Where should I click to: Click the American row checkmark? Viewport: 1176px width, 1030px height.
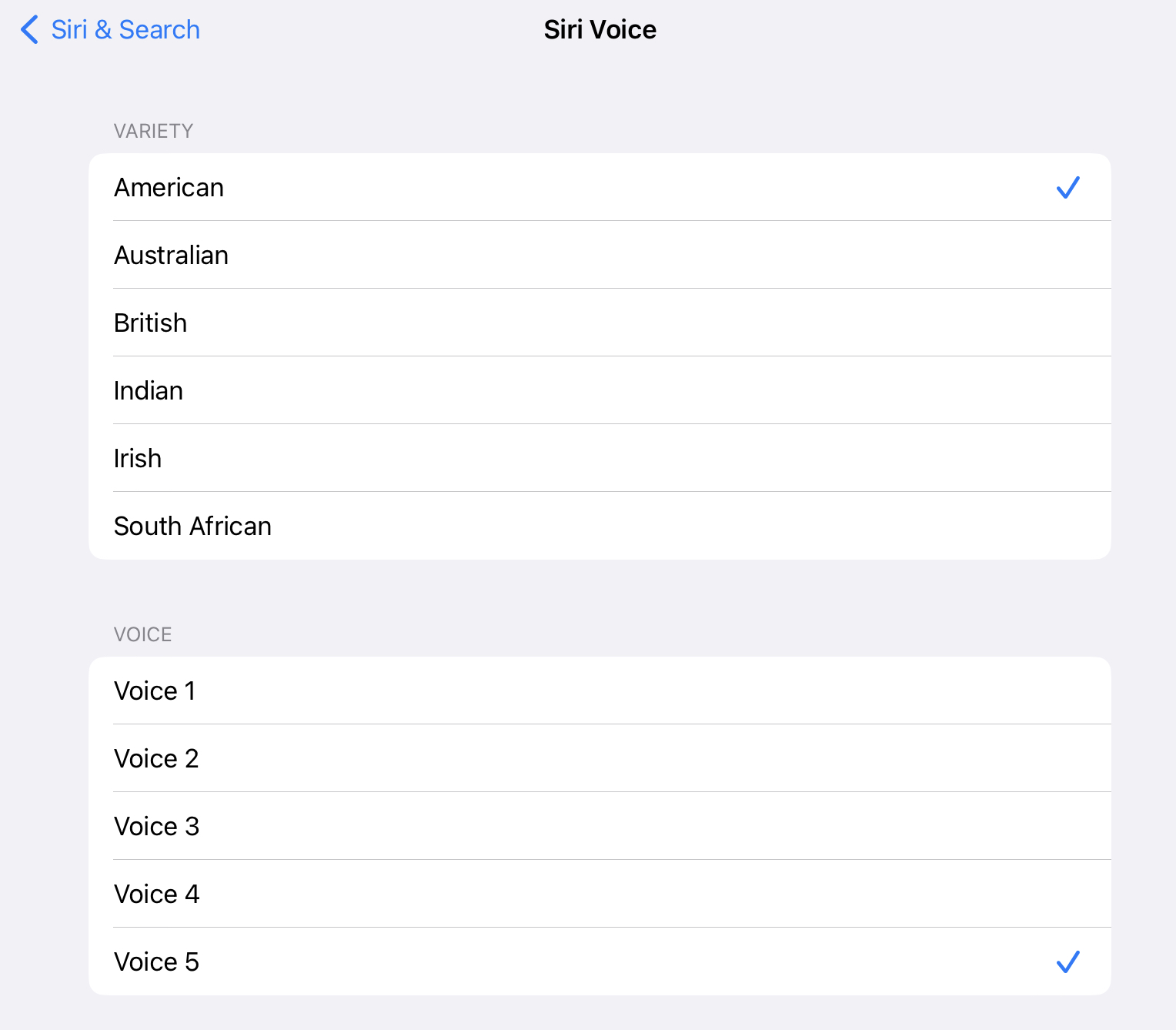(1067, 188)
